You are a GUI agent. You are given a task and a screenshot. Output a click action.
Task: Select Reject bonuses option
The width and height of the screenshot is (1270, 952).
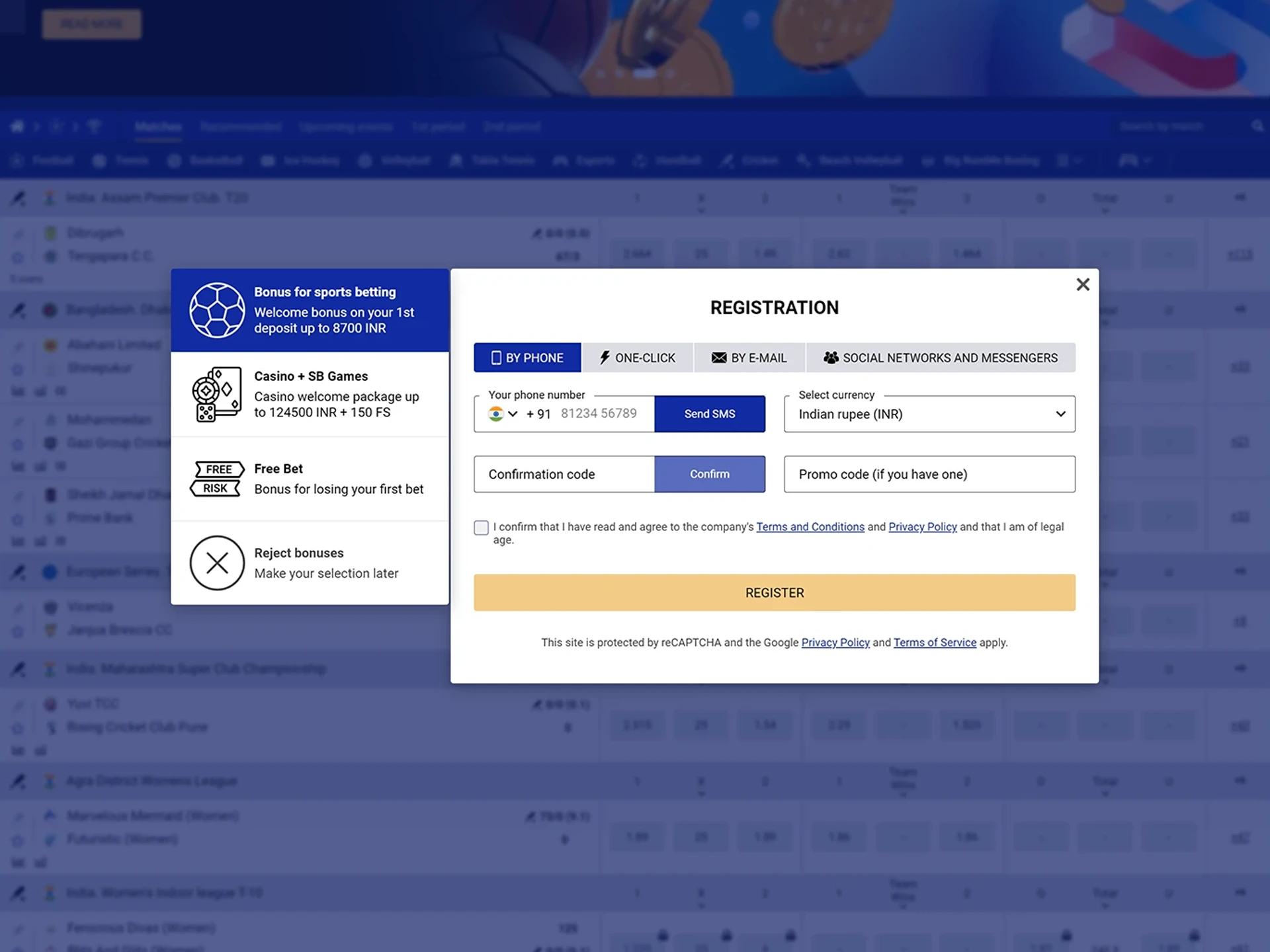310,563
